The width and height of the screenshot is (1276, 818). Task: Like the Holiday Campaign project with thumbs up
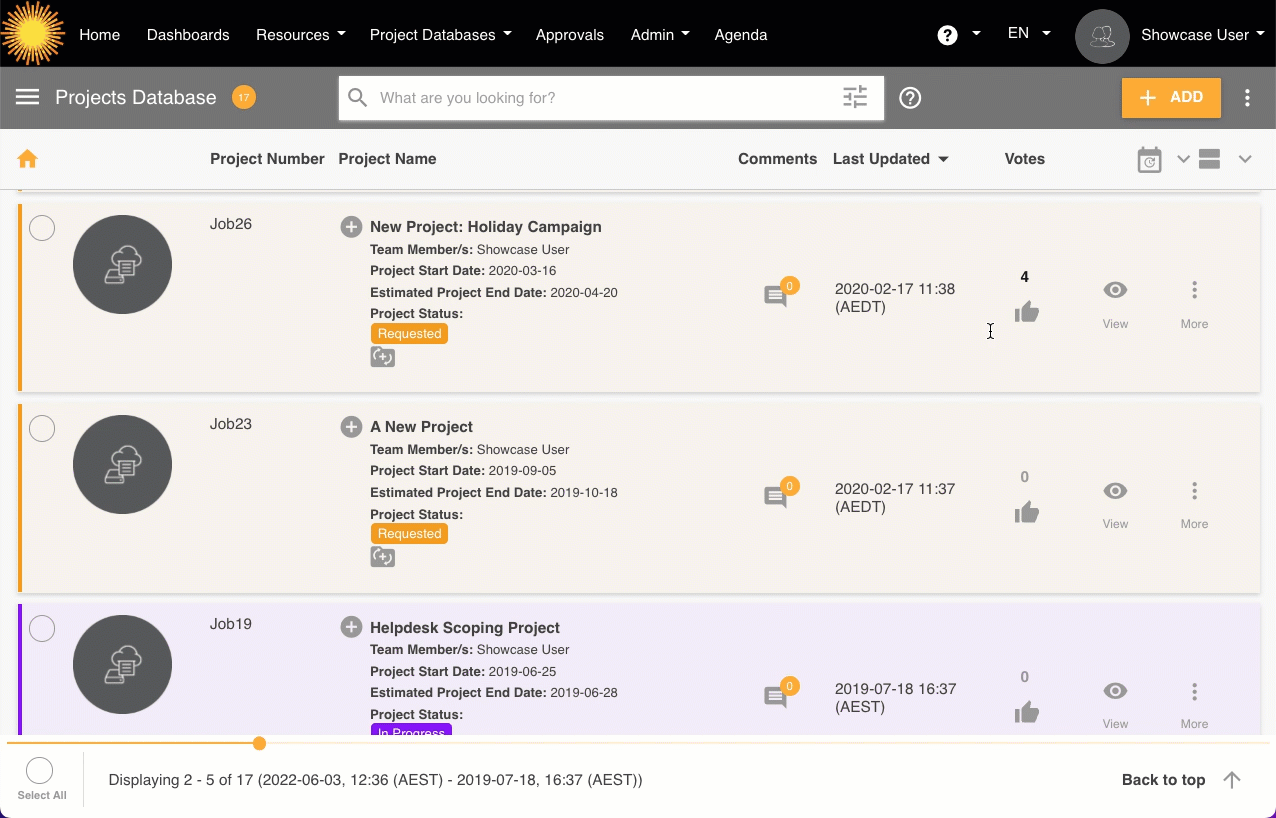point(1026,313)
